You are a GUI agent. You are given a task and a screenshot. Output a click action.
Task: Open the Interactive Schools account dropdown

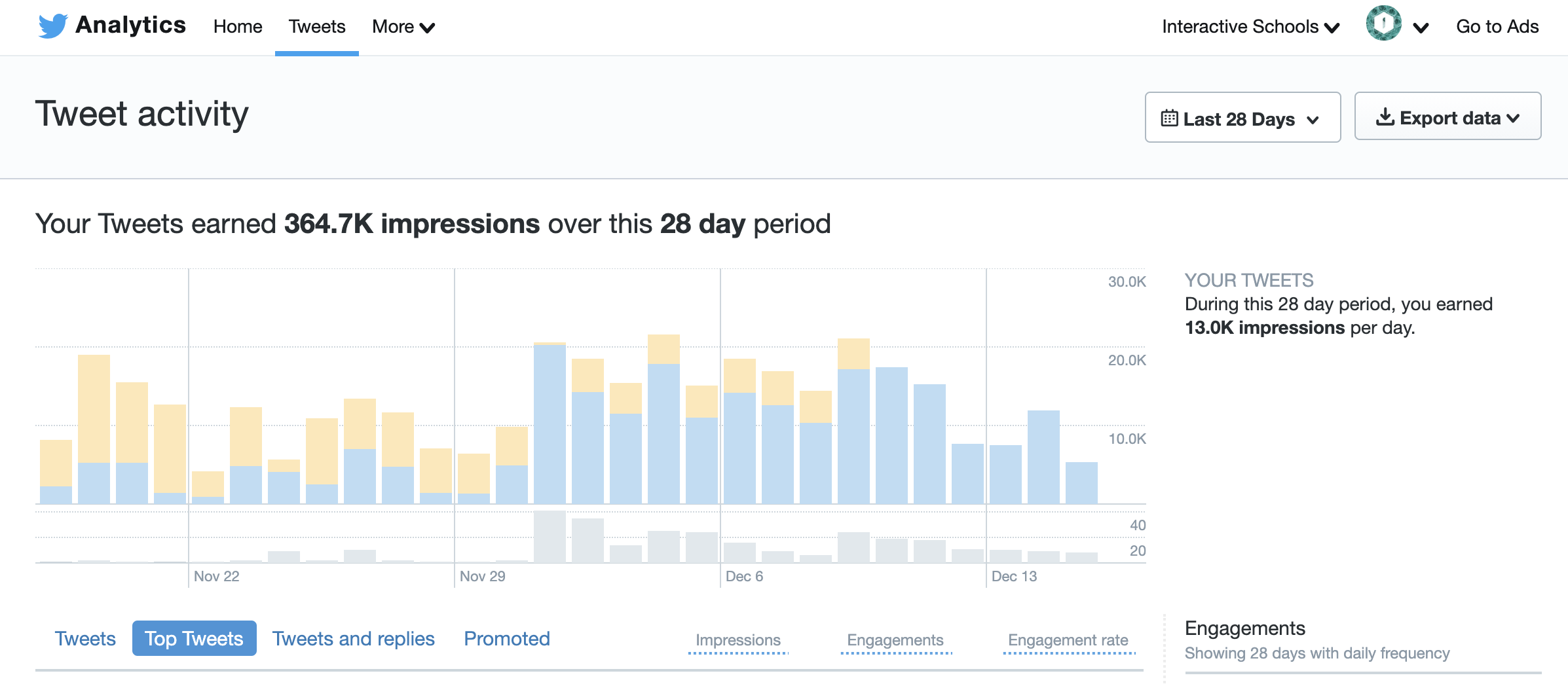[x=1250, y=27]
